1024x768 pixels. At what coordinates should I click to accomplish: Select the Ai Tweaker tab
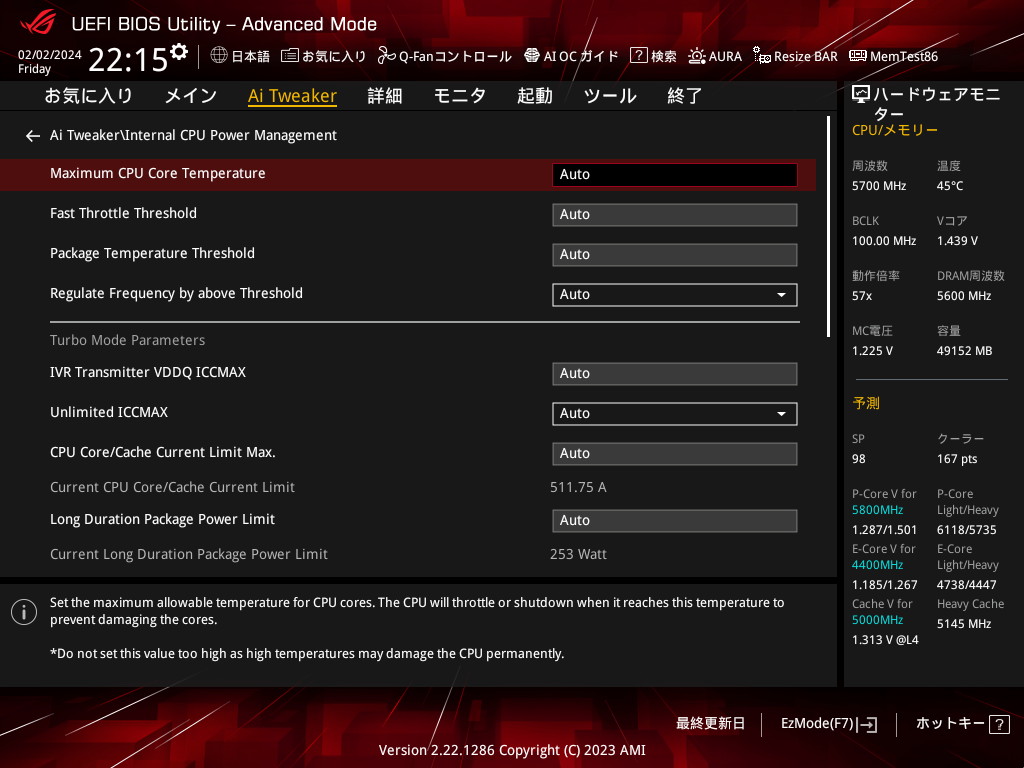pos(293,96)
